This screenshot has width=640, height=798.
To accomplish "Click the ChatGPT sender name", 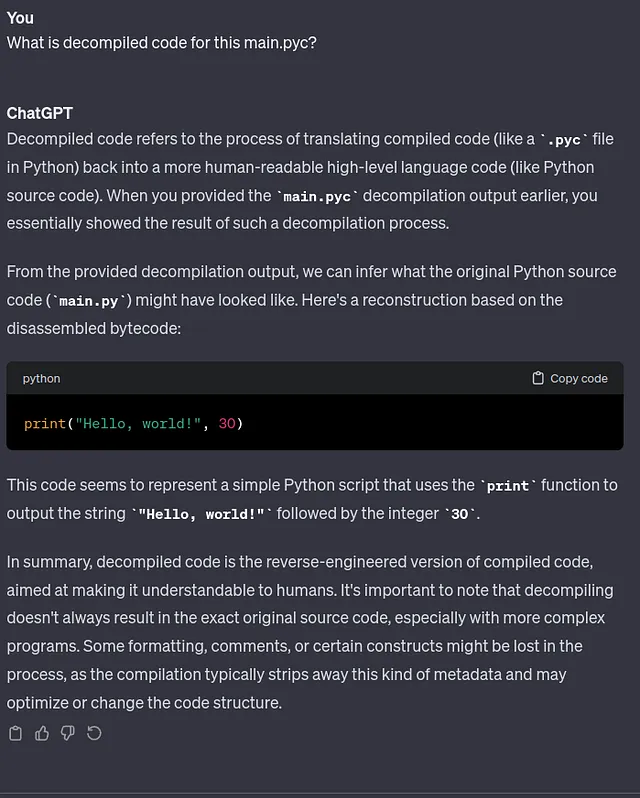I will [40, 113].
